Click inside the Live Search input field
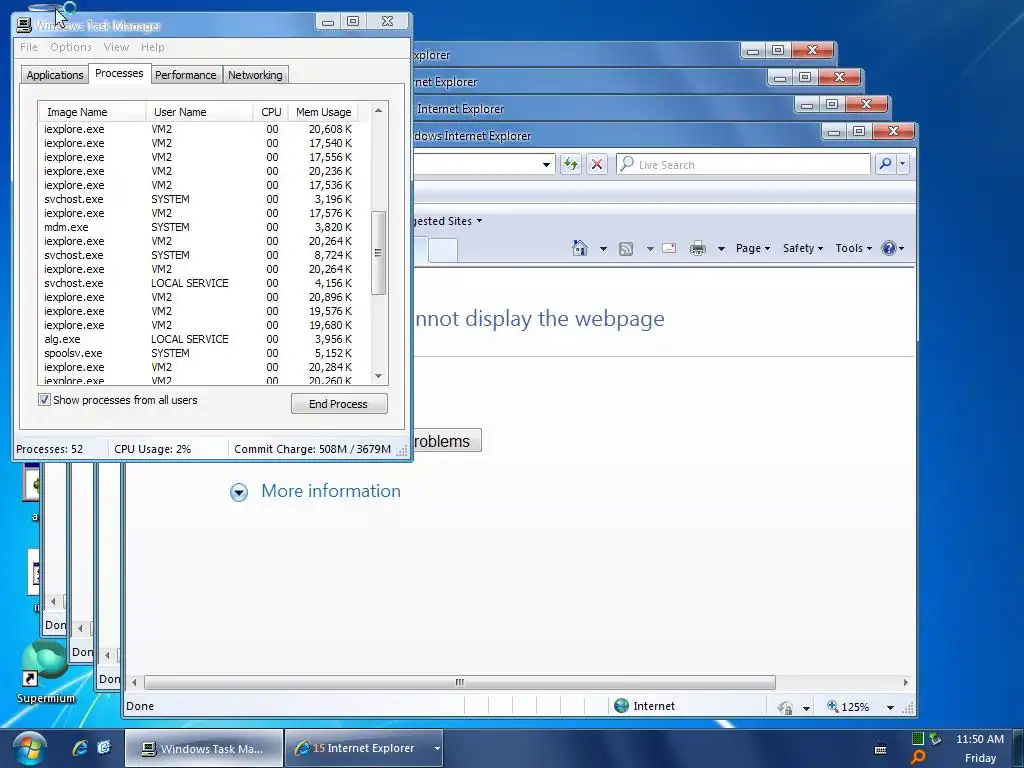 pyautogui.click(x=743, y=164)
